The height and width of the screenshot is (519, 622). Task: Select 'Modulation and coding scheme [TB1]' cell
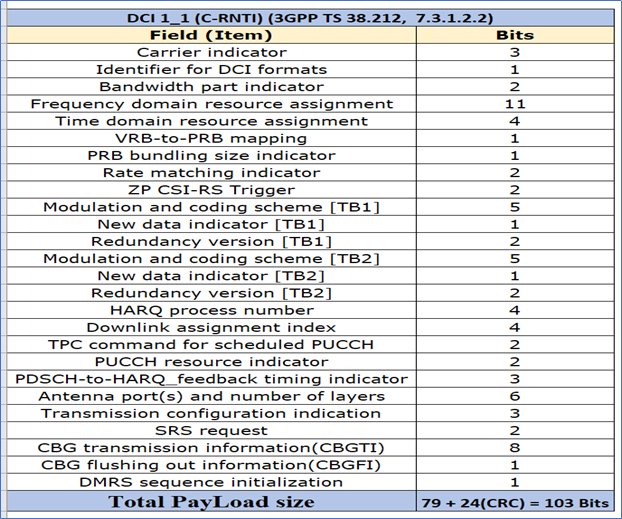coord(211,207)
